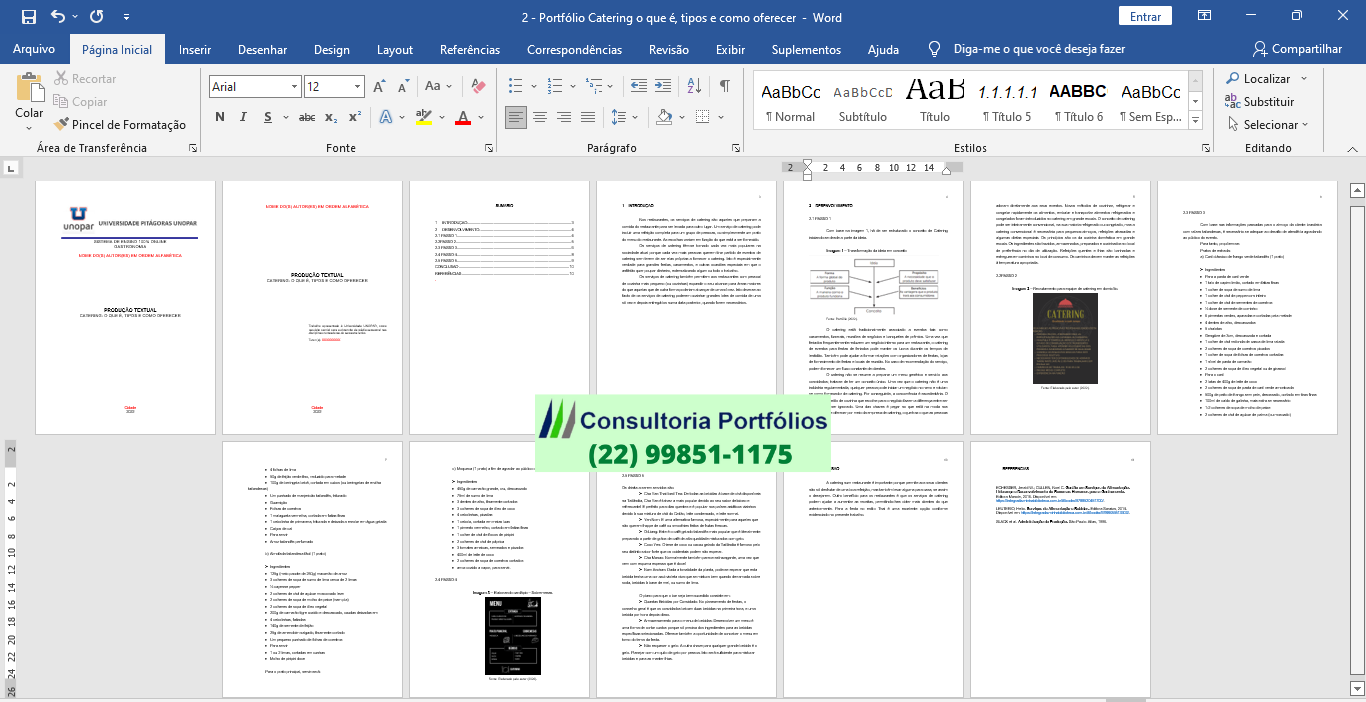This screenshot has width=1366, height=702.
Task: Open the Exibir ribbon tab
Action: point(730,49)
